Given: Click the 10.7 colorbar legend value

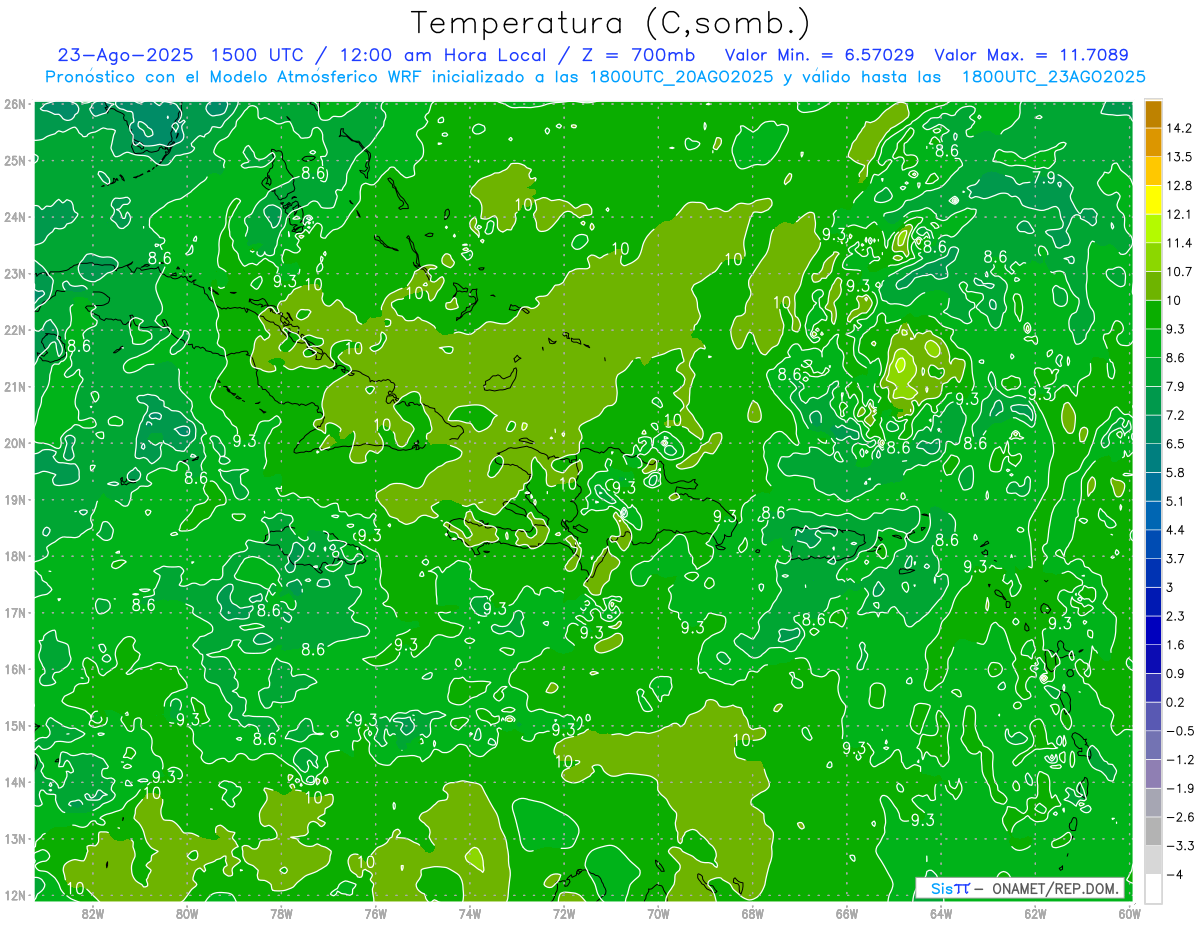Looking at the screenshot, I should point(1179,272).
